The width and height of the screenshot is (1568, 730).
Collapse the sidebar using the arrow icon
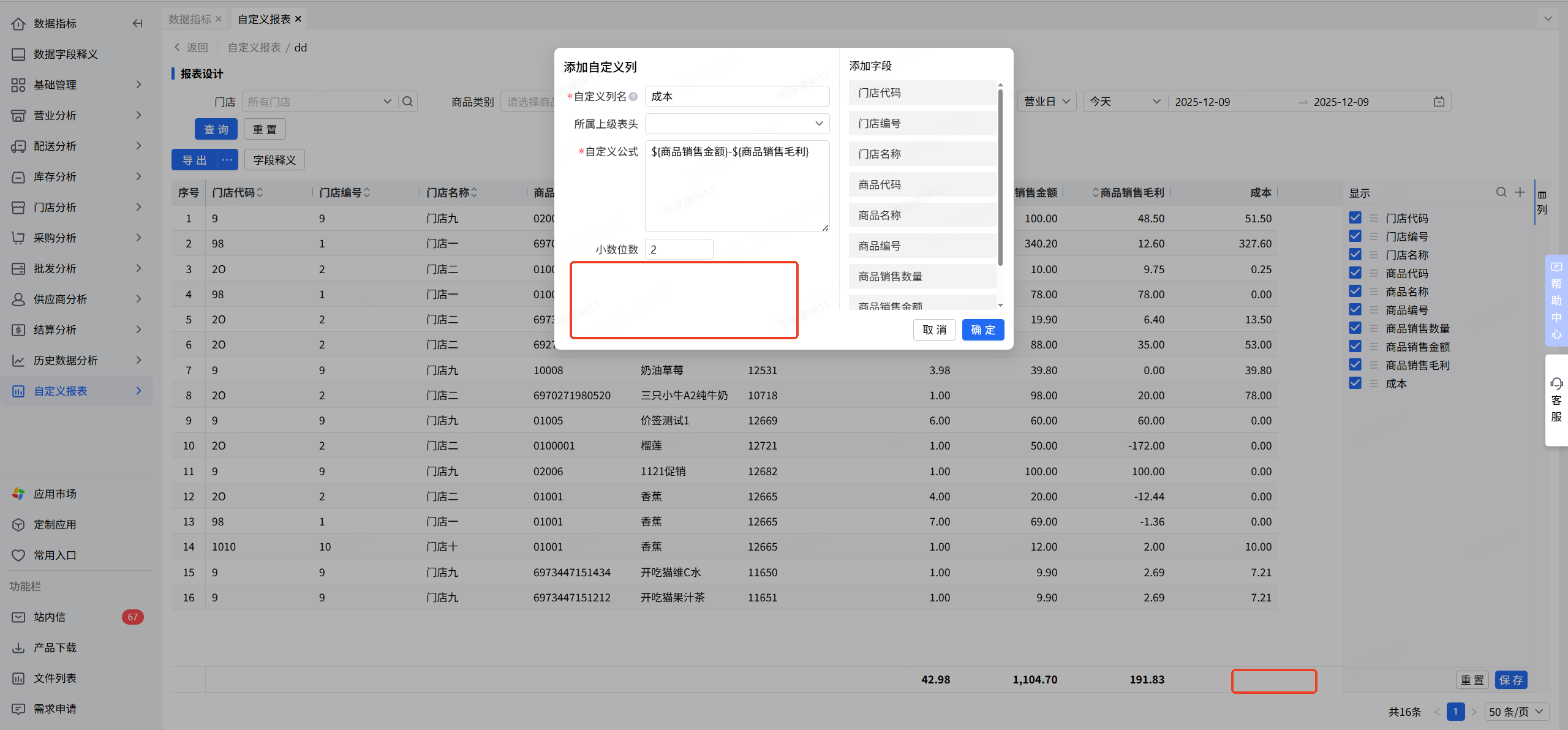[137, 23]
